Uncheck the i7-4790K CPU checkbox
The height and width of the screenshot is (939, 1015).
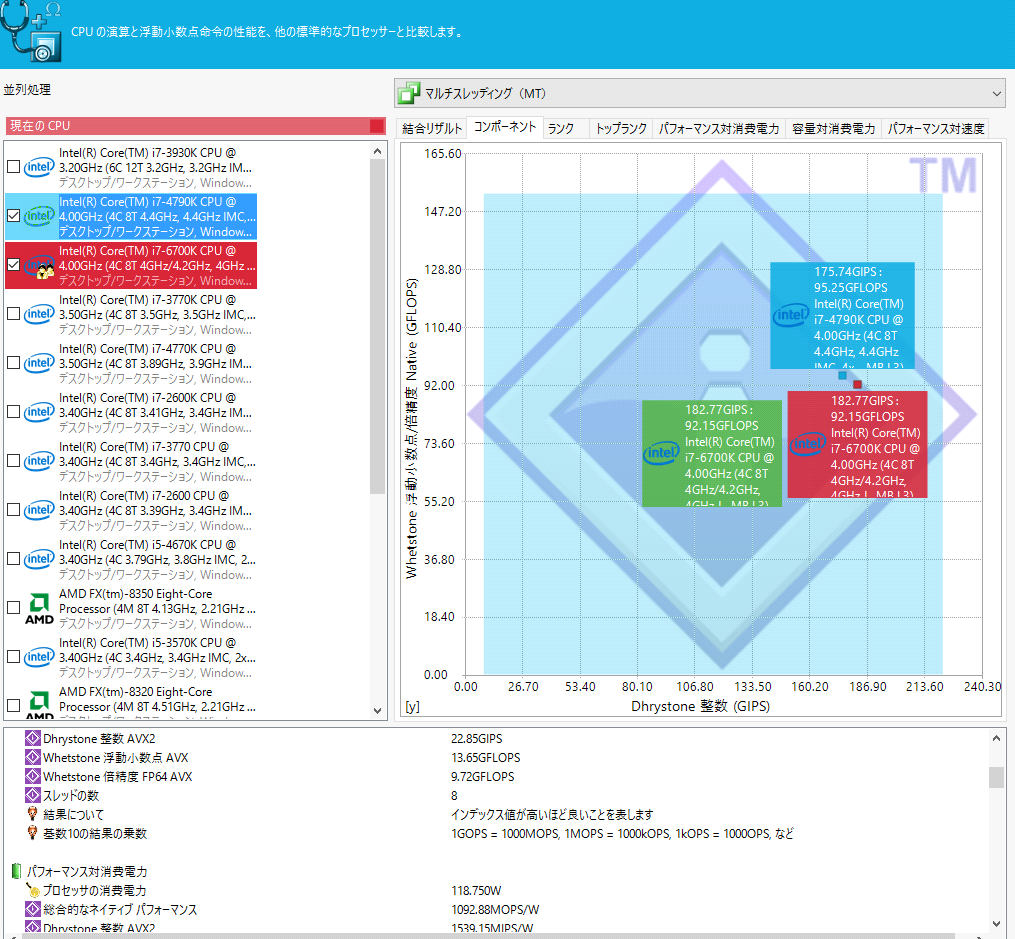[x=13, y=216]
